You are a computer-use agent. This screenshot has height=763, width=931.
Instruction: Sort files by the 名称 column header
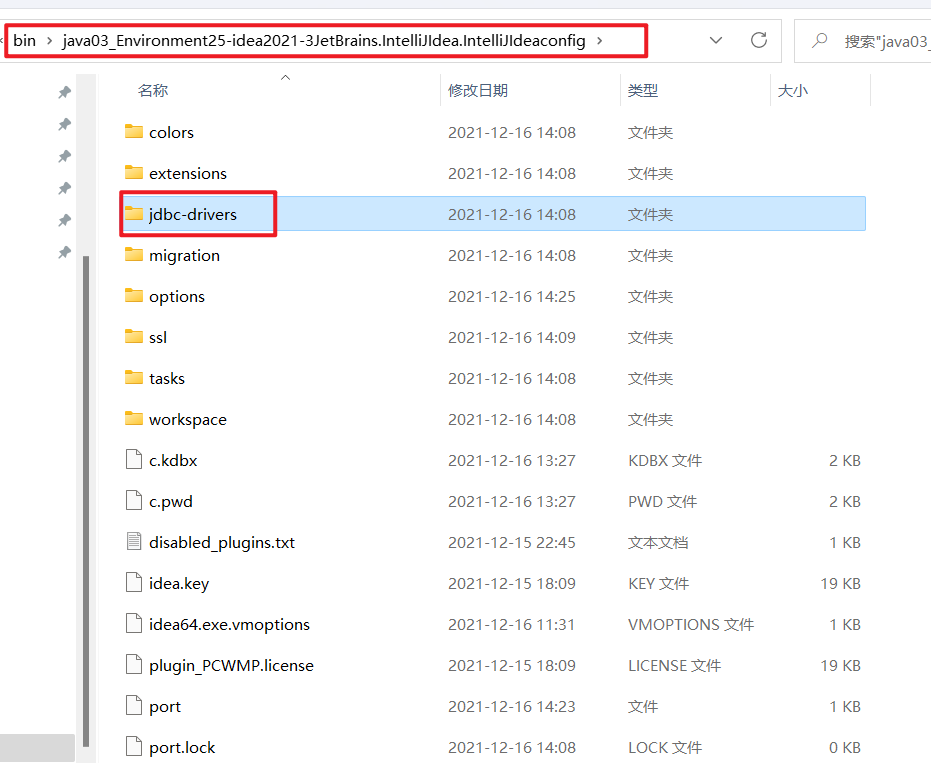152,90
